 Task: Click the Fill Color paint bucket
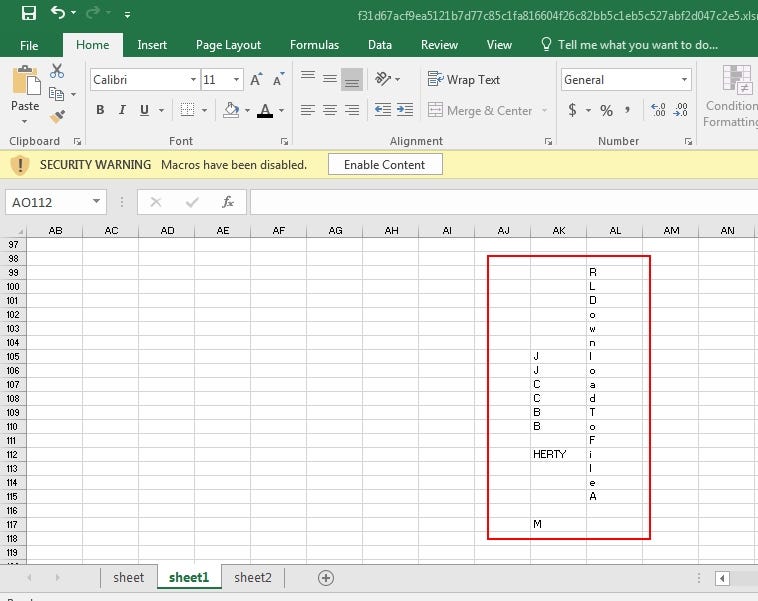tap(231, 110)
